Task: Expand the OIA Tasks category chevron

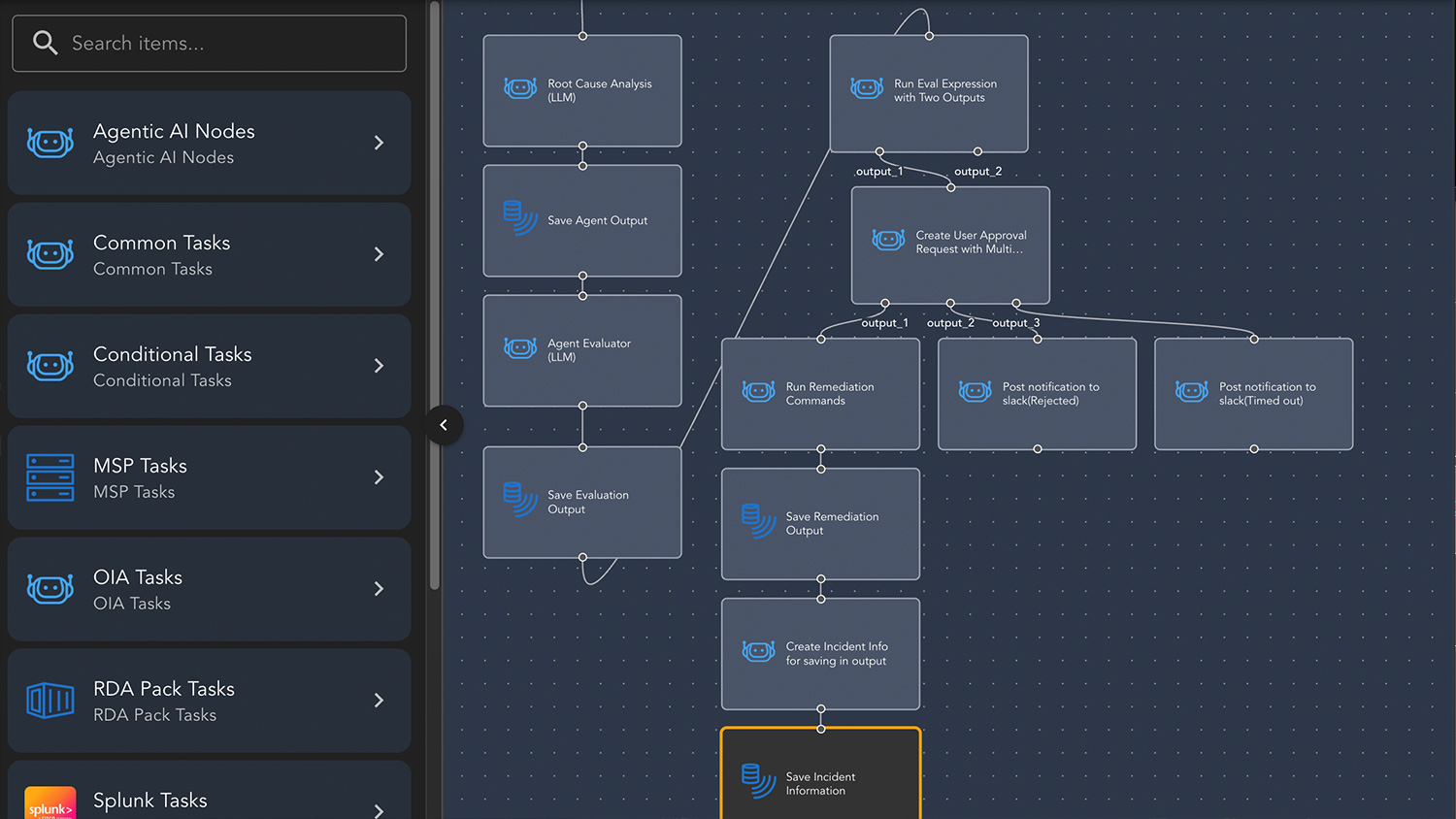Action: 379,589
